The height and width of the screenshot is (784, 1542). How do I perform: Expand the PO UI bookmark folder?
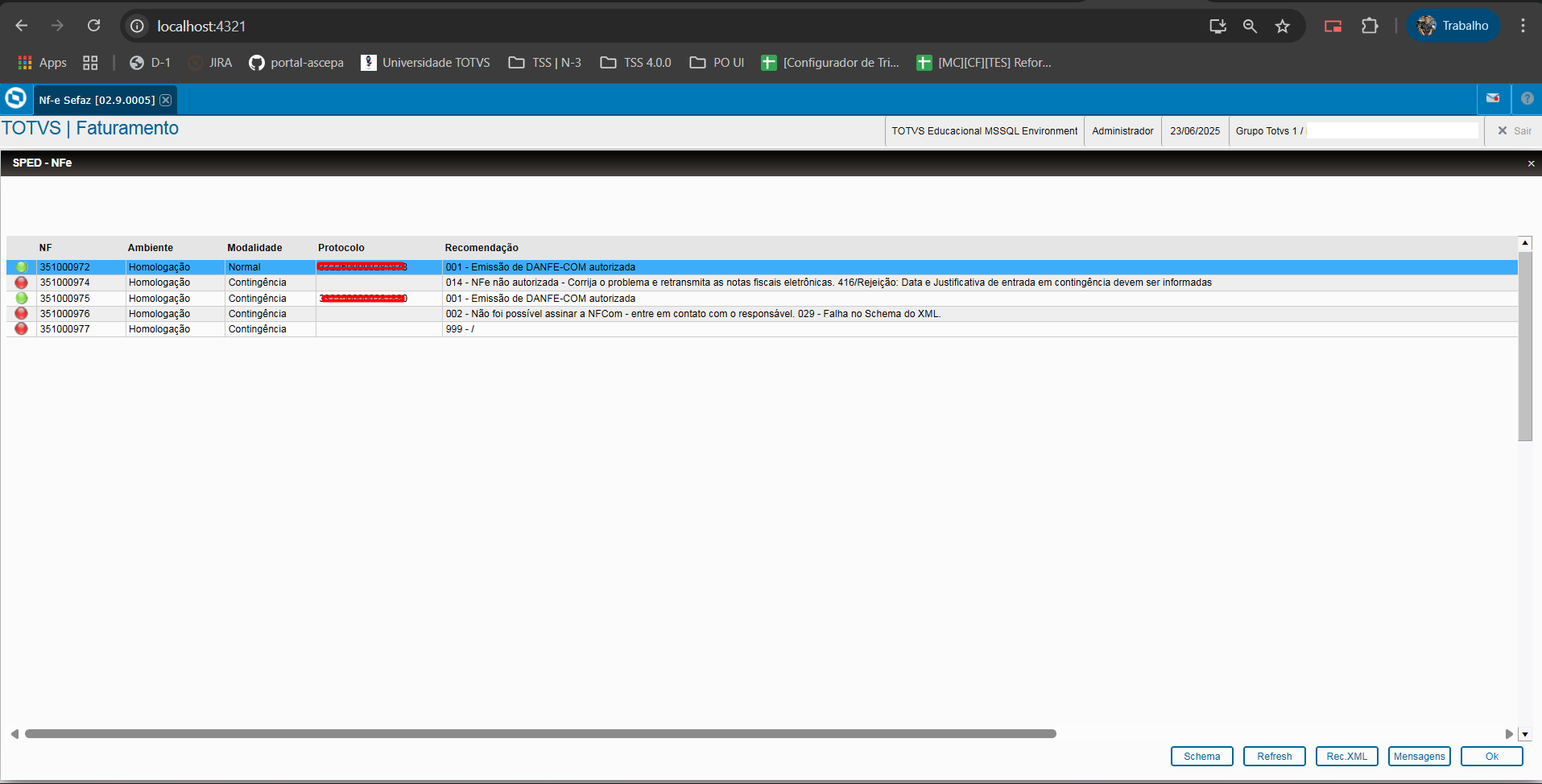(717, 63)
